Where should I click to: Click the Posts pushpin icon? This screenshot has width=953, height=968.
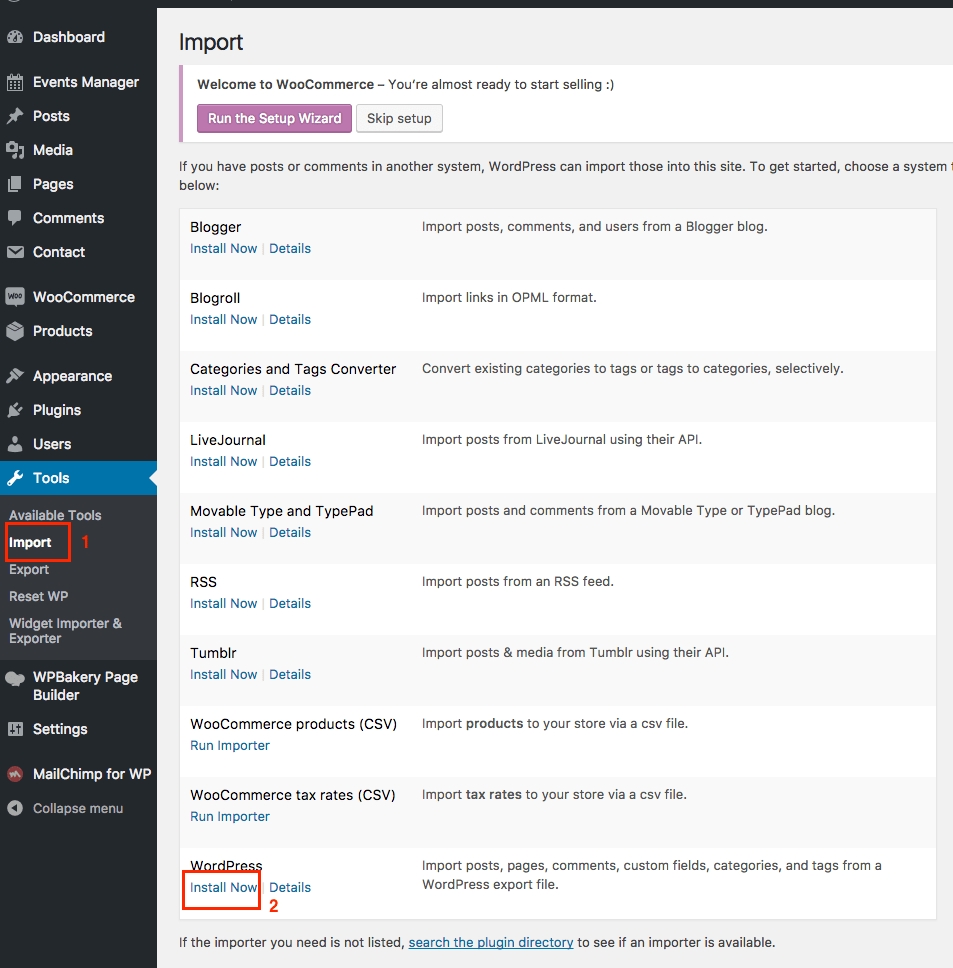15,116
